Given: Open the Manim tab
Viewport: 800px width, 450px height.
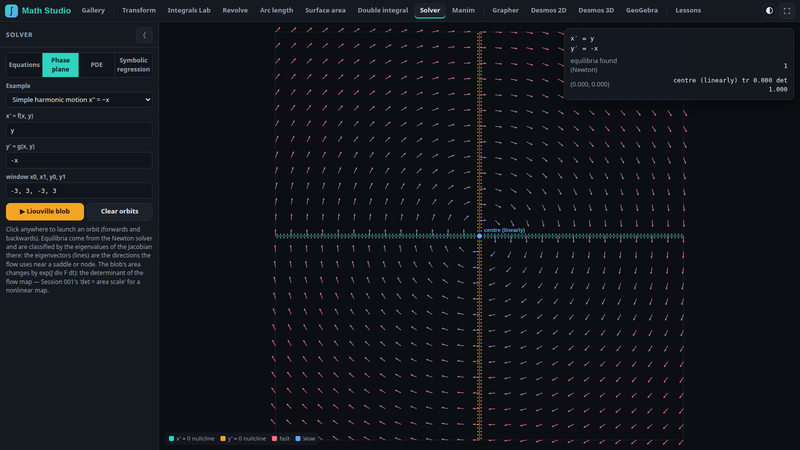Looking at the screenshot, I should coord(463,10).
